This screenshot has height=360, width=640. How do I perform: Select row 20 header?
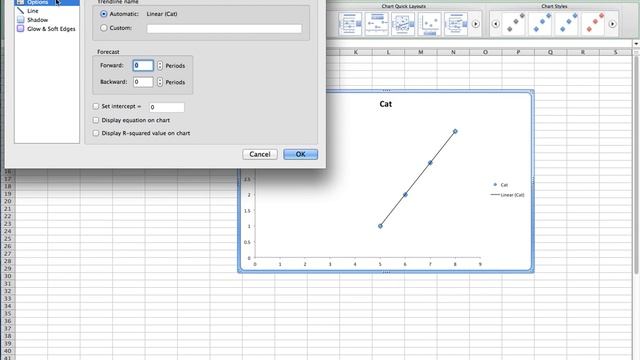(7, 201)
